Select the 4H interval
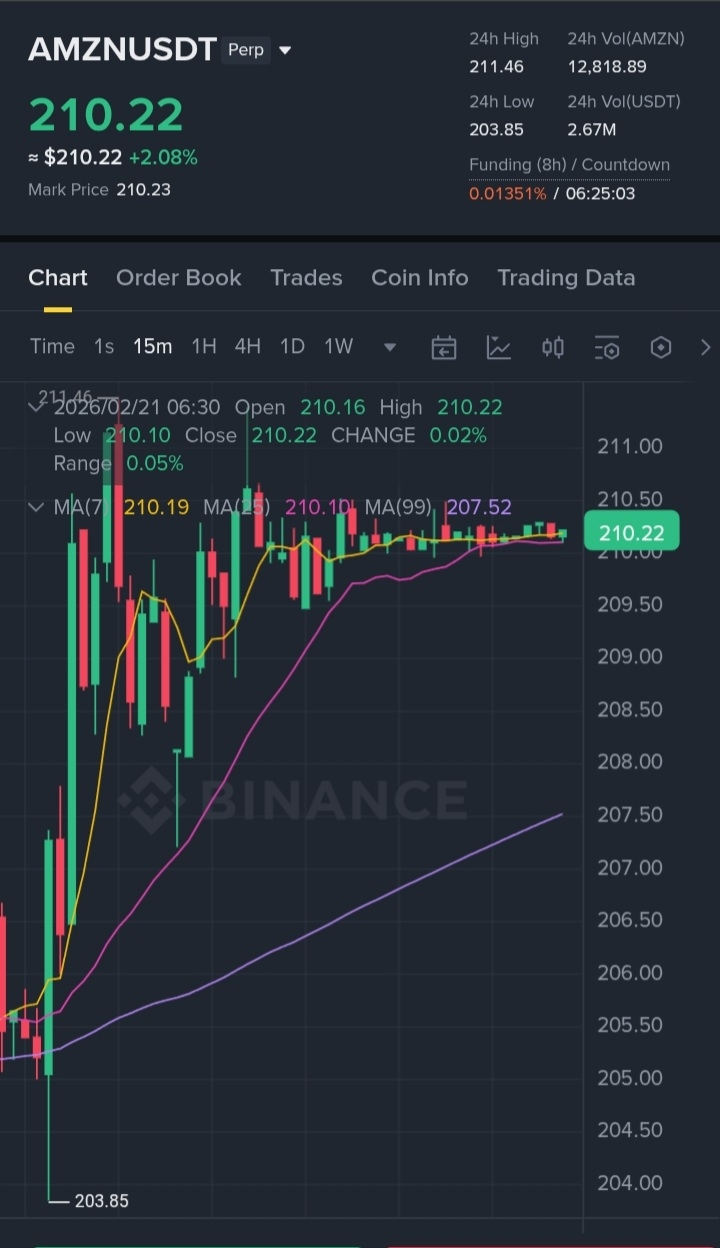This screenshot has height=1248, width=720. pos(248,346)
